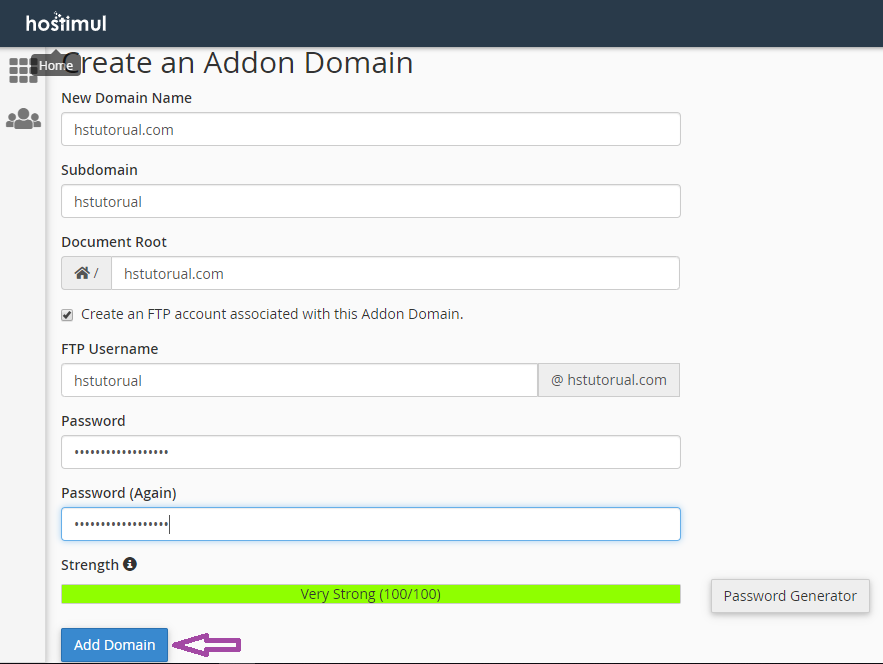Open the Password Generator
This screenshot has width=883, height=664.
tap(790, 596)
